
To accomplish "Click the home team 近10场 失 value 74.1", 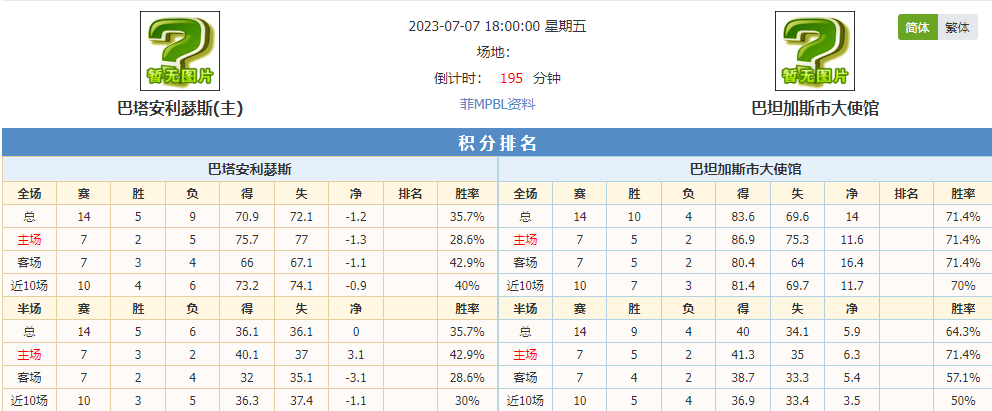I will pyautogui.click(x=301, y=286).
